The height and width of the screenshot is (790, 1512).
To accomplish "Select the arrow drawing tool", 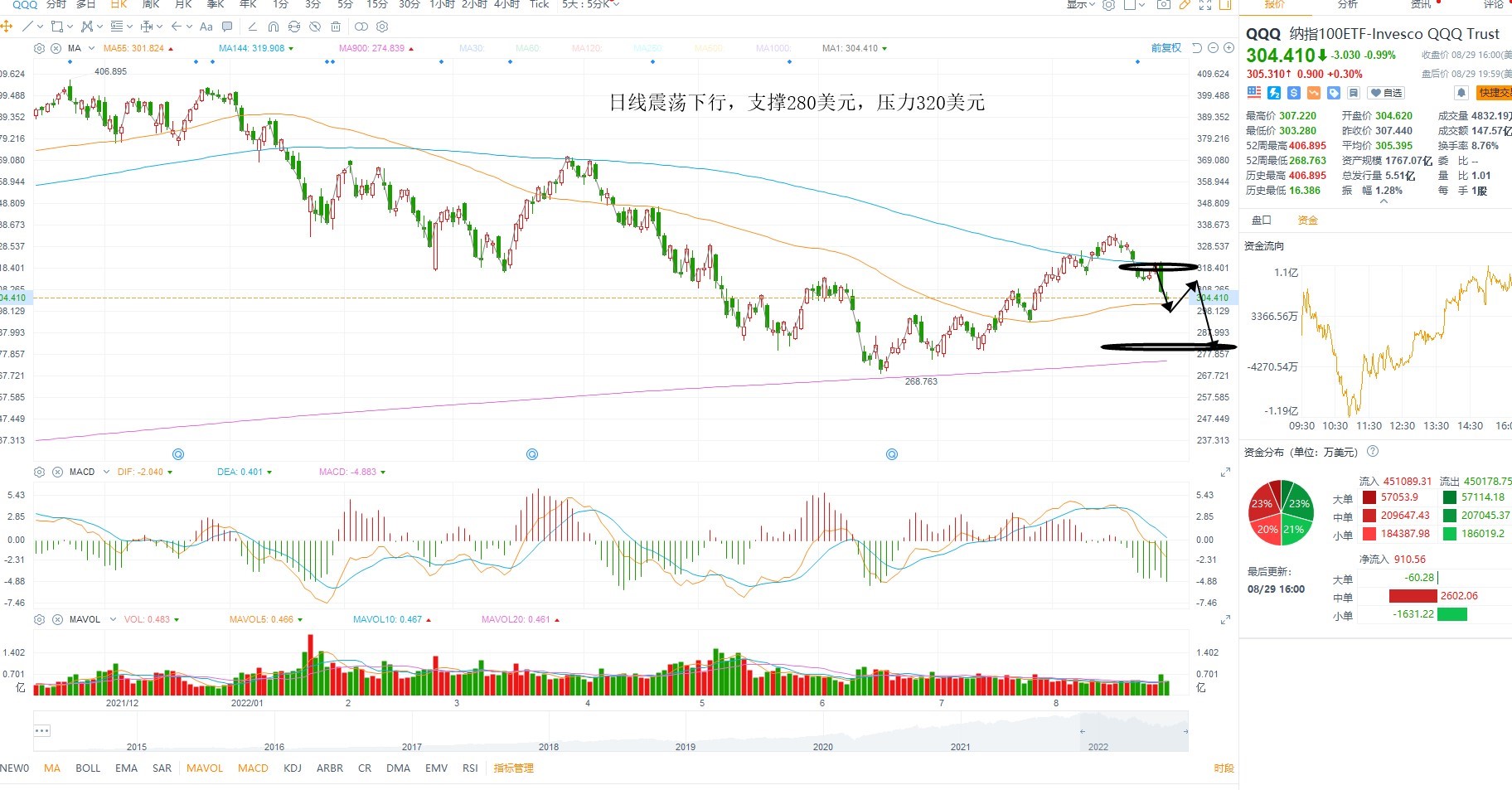I will [x=177, y=27].
